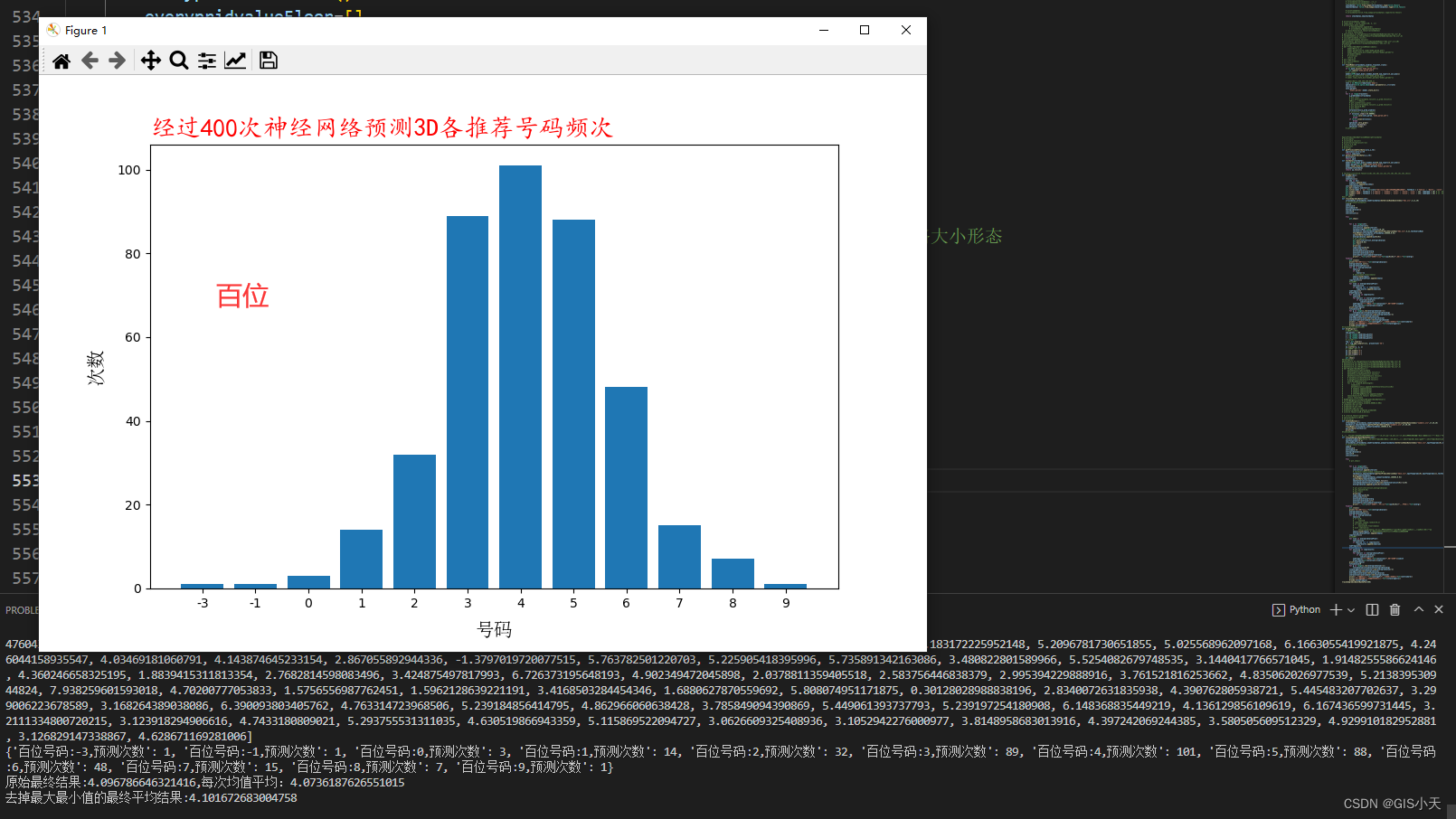
Task: Click line number 553 in the editor gutter
Action: [x=25, y=480]
